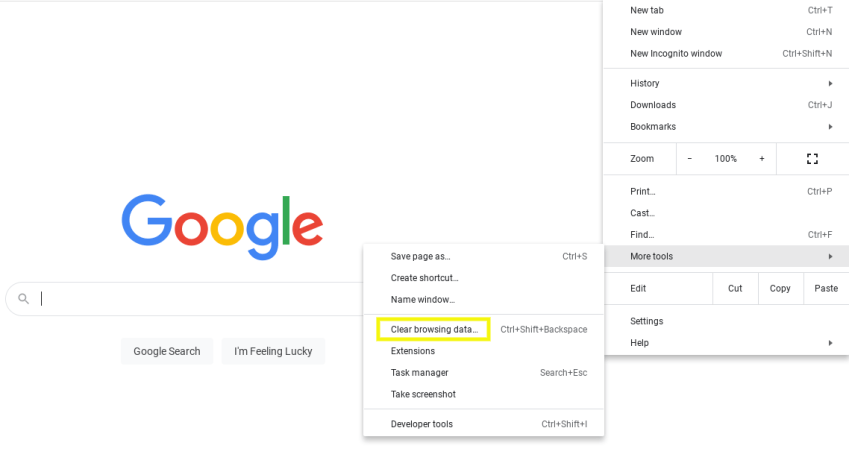The width and height of the screenshot is (849, 469).
Task: Select Save page as option
Action: point(420,257)
